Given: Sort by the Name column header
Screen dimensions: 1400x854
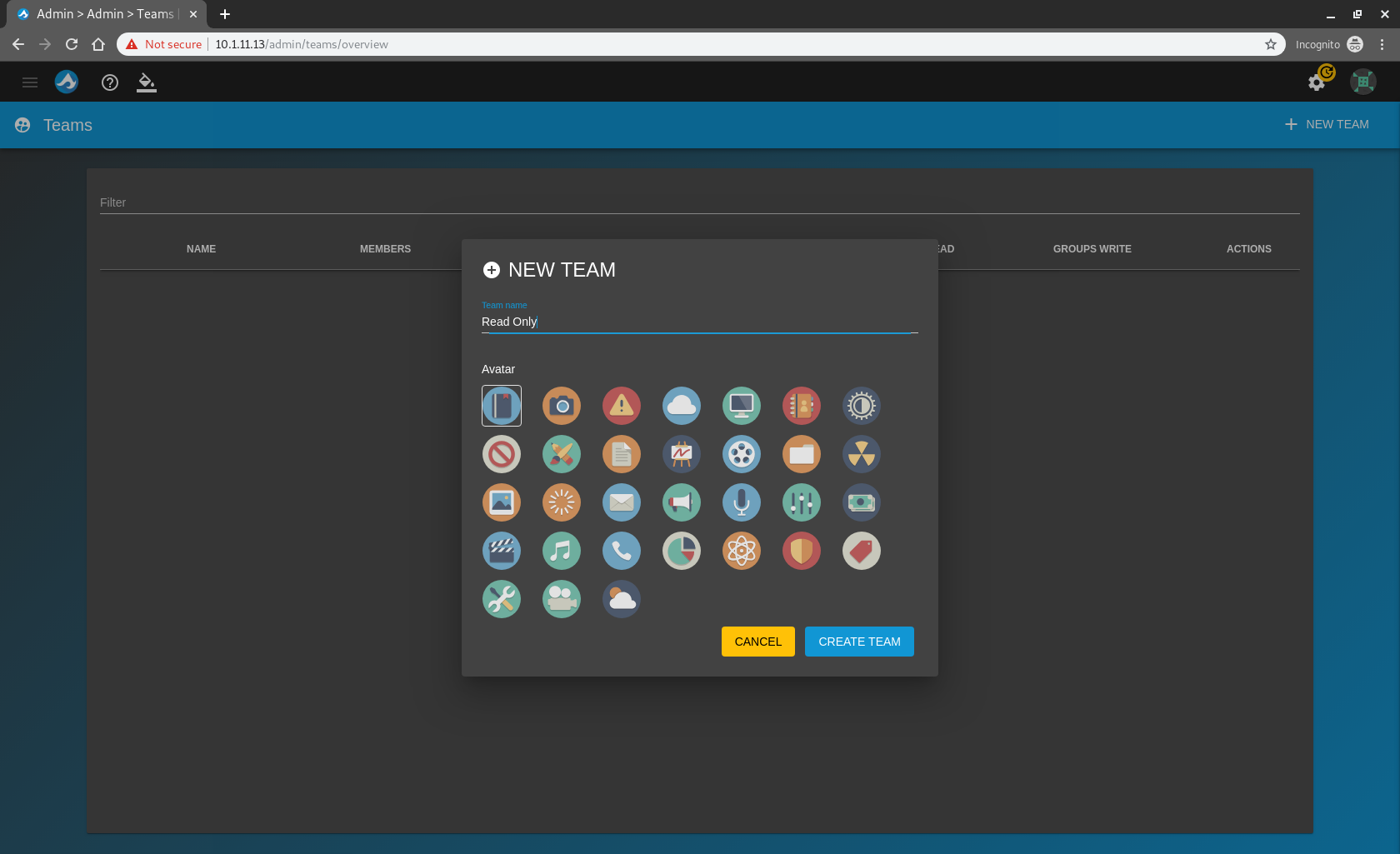Looking at the screenshot, I should (201, 249).
